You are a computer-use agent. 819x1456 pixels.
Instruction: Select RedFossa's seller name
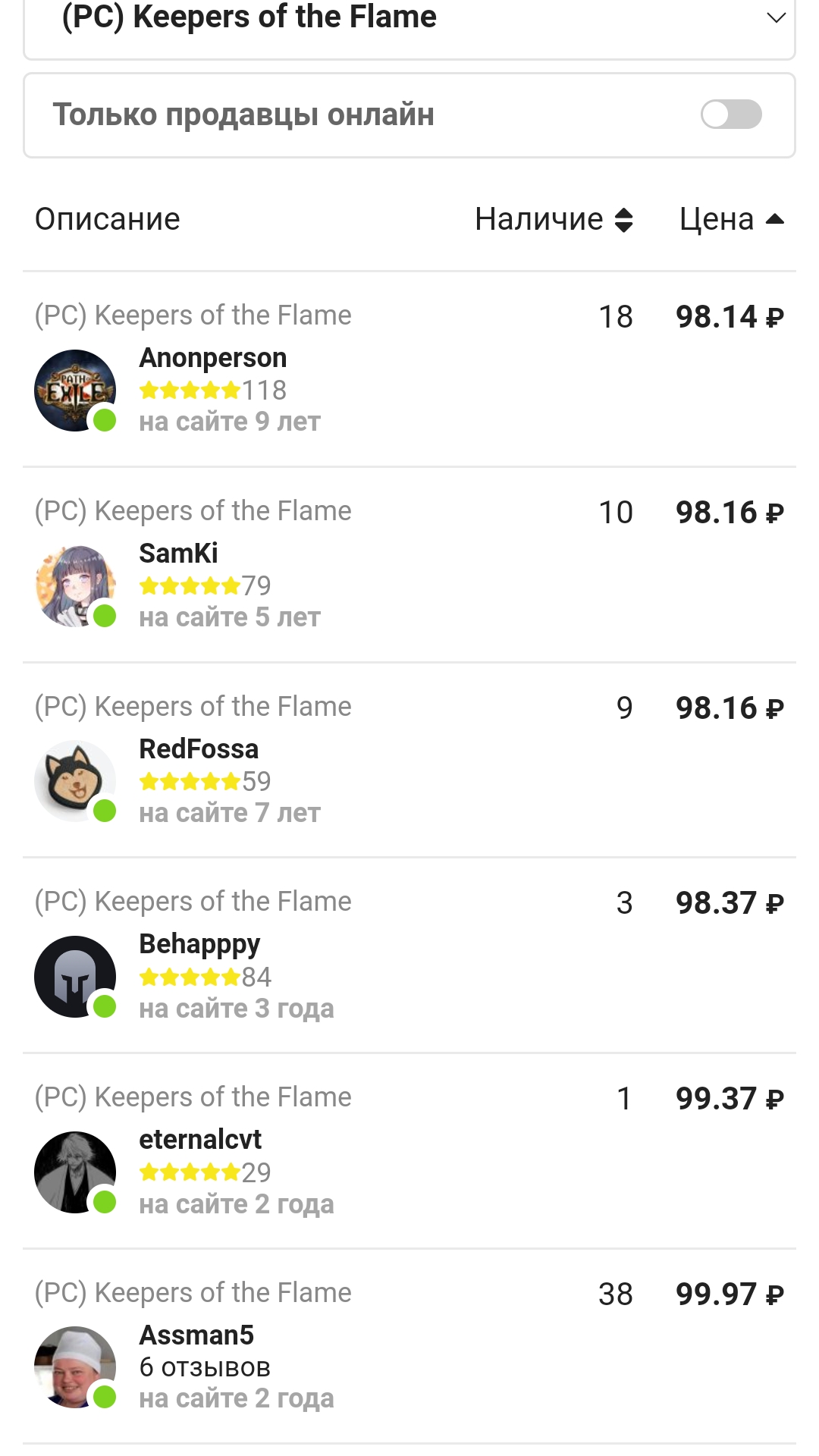[199, 749]
